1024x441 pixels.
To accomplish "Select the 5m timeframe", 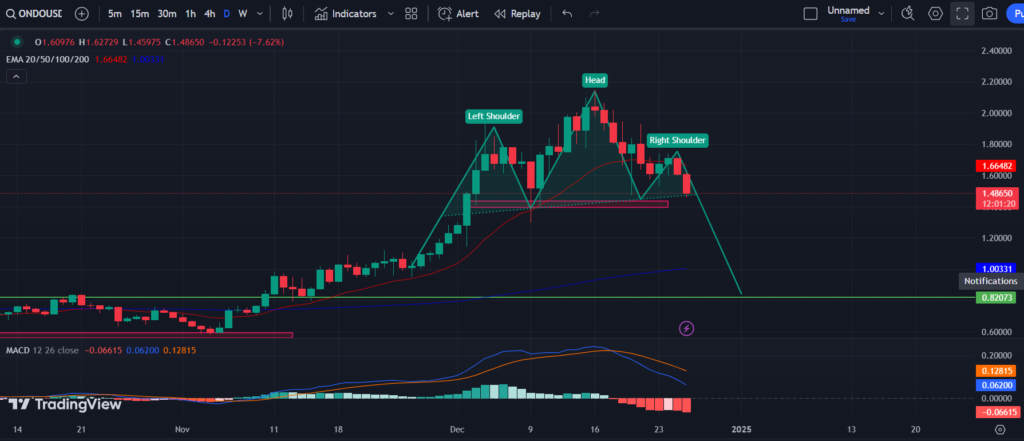I will click(115, 14).
